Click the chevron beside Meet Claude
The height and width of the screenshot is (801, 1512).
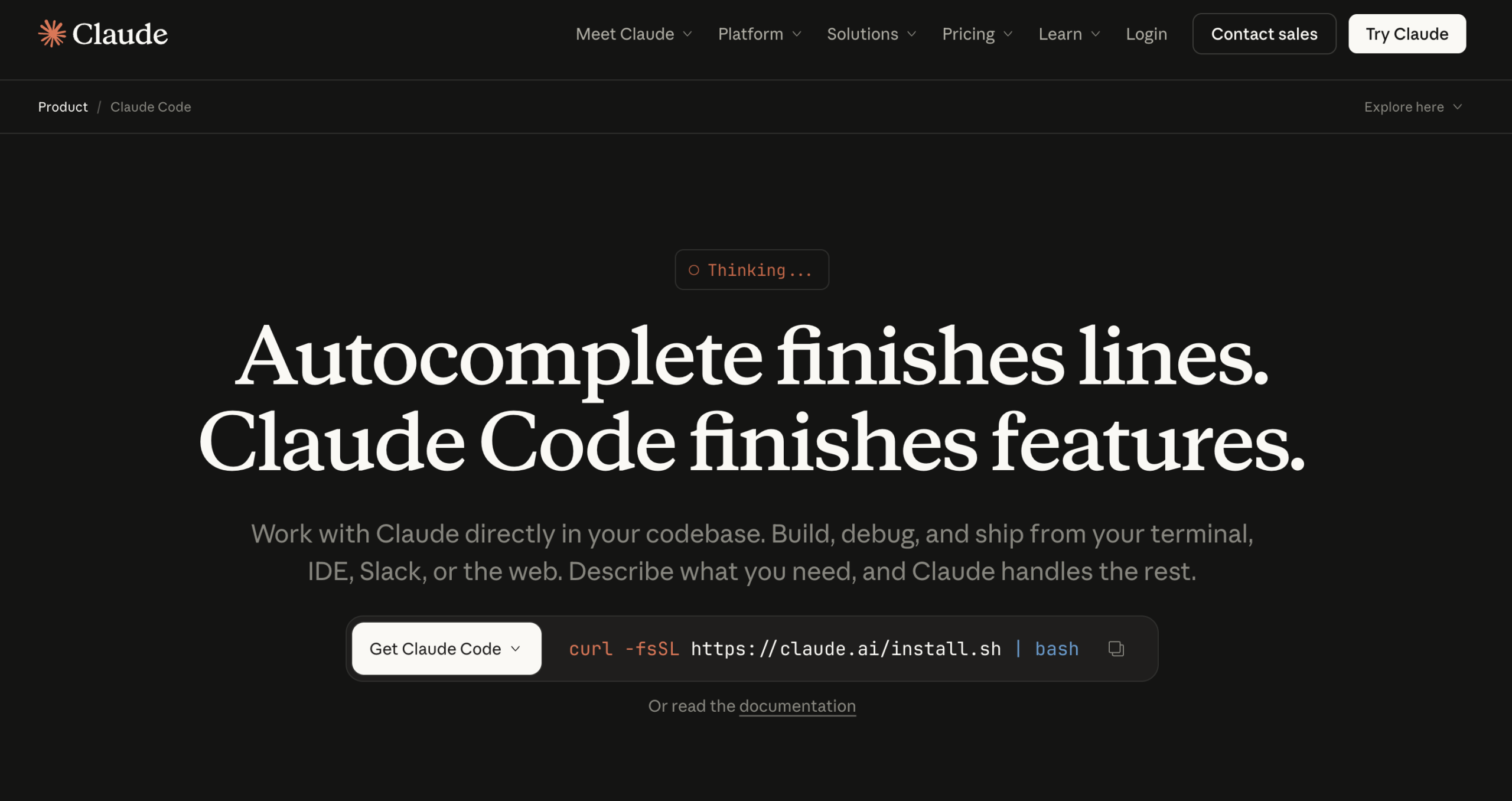687,34
